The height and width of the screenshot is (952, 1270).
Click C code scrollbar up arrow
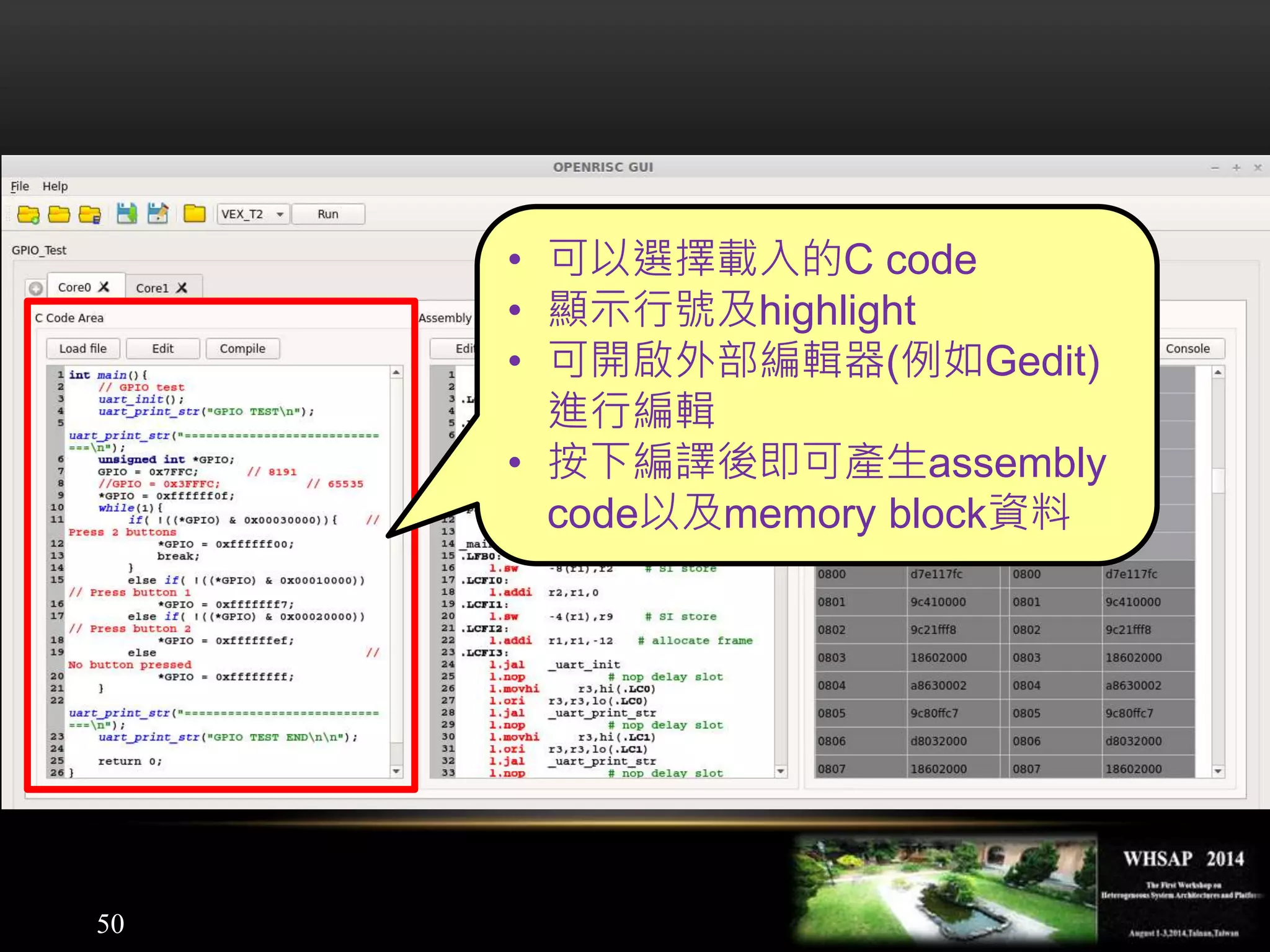396,372
